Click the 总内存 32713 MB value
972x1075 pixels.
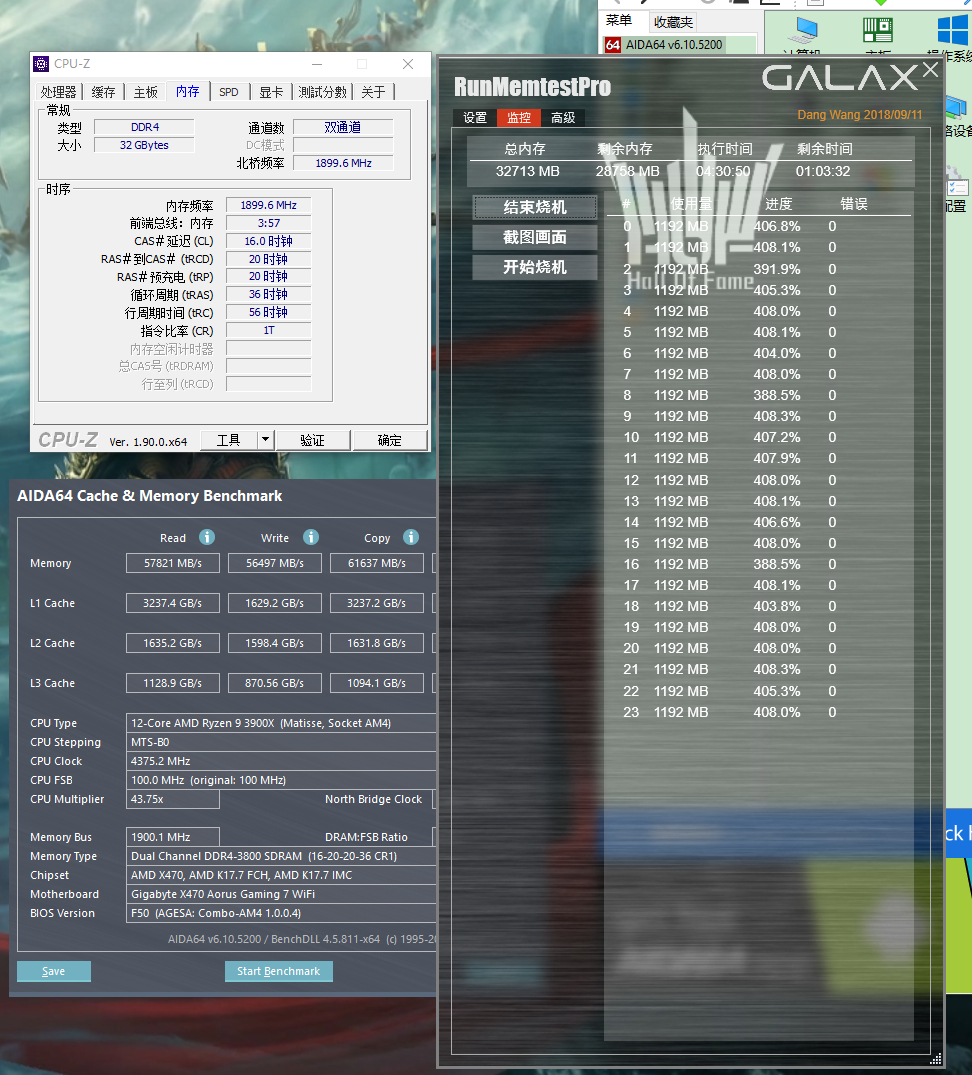click(x=528, y=171)
